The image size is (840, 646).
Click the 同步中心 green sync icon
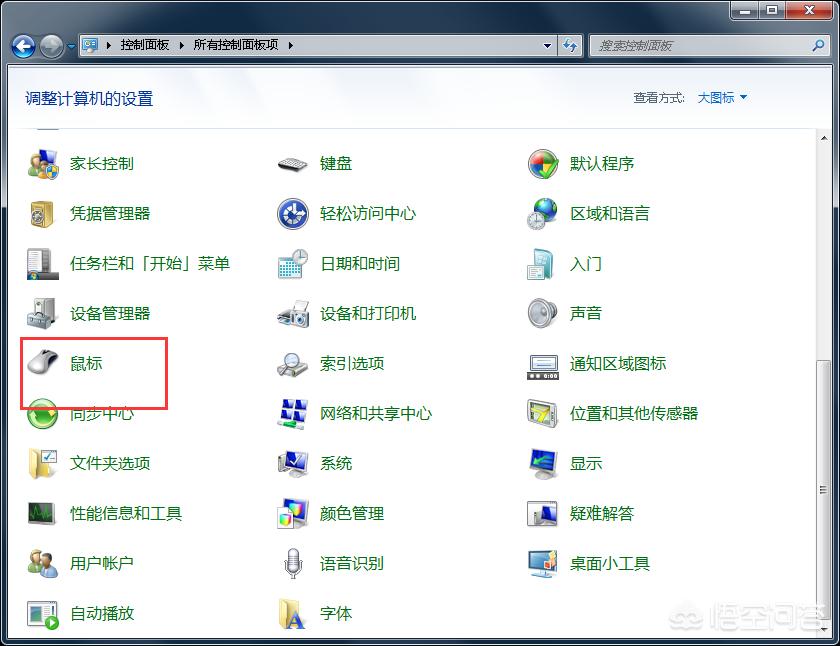coord(42,414)
